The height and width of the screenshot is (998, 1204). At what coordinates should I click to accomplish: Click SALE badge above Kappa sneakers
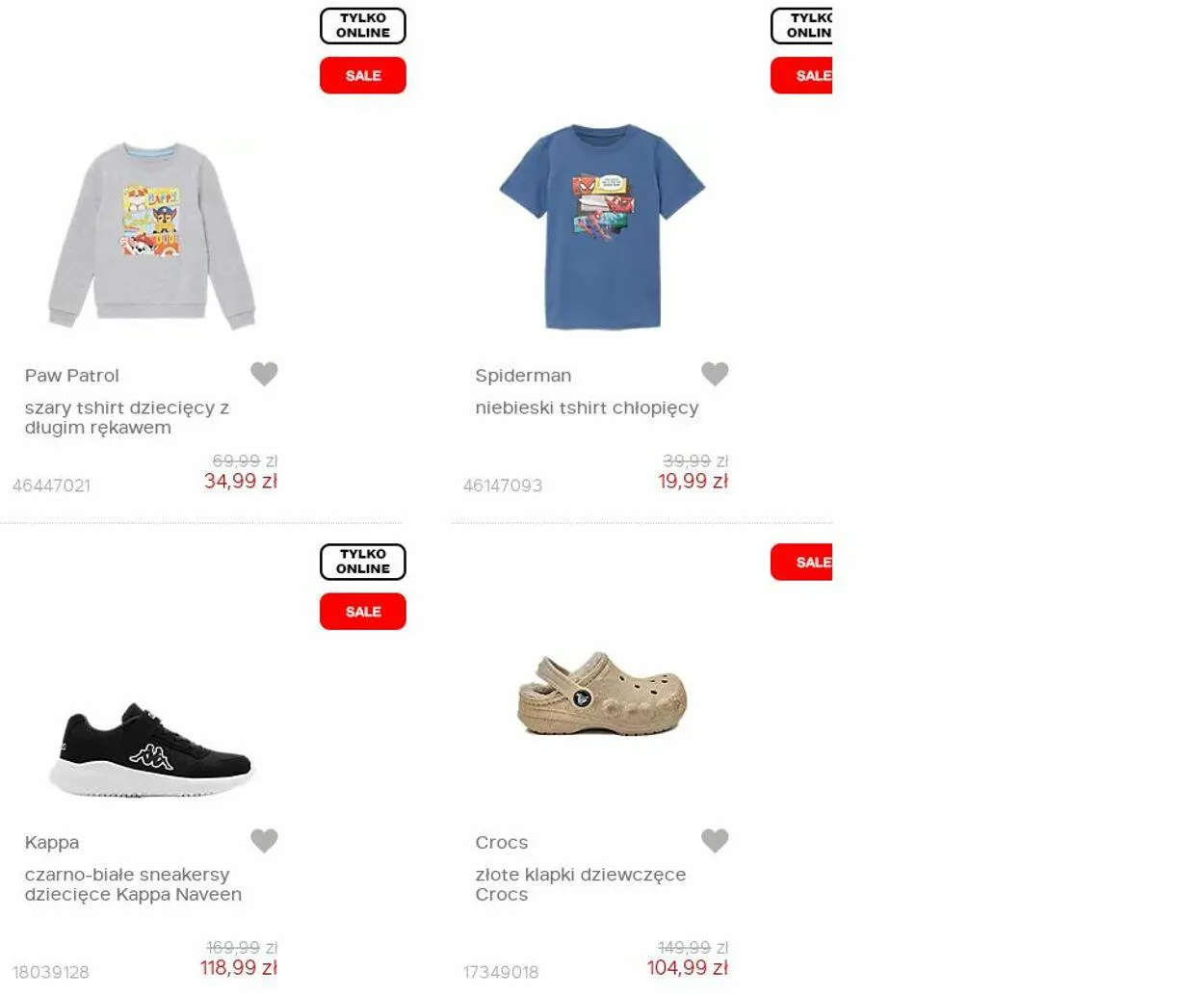click(x=363, y=612)
